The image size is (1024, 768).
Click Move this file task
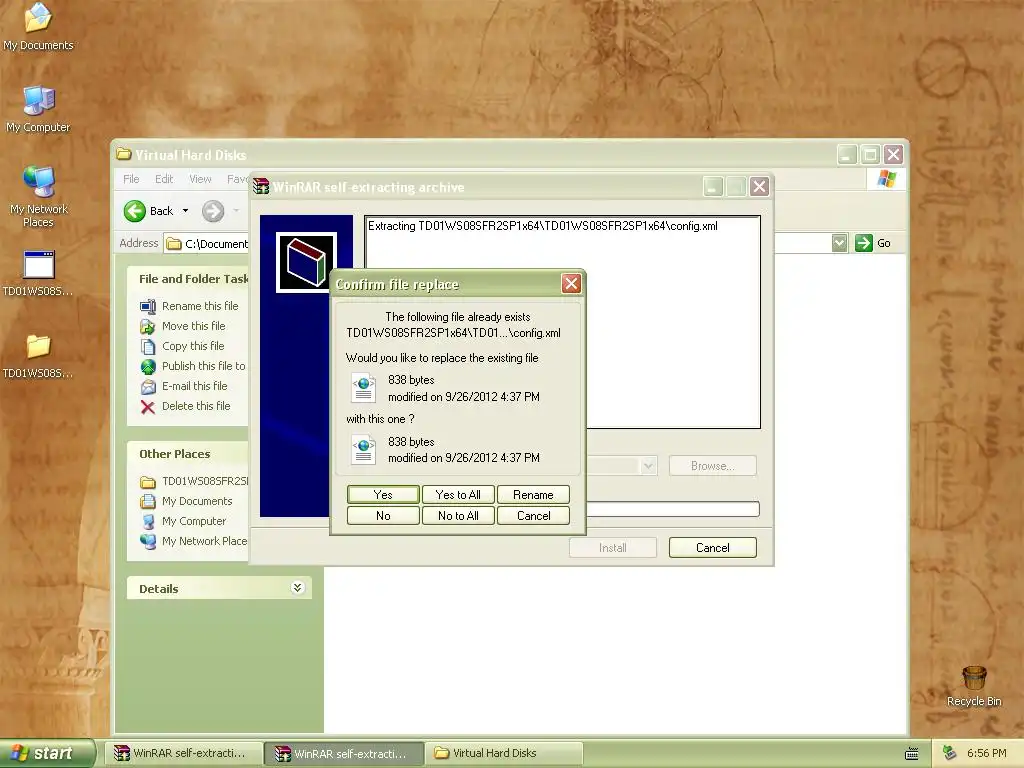tap(193, 326)
